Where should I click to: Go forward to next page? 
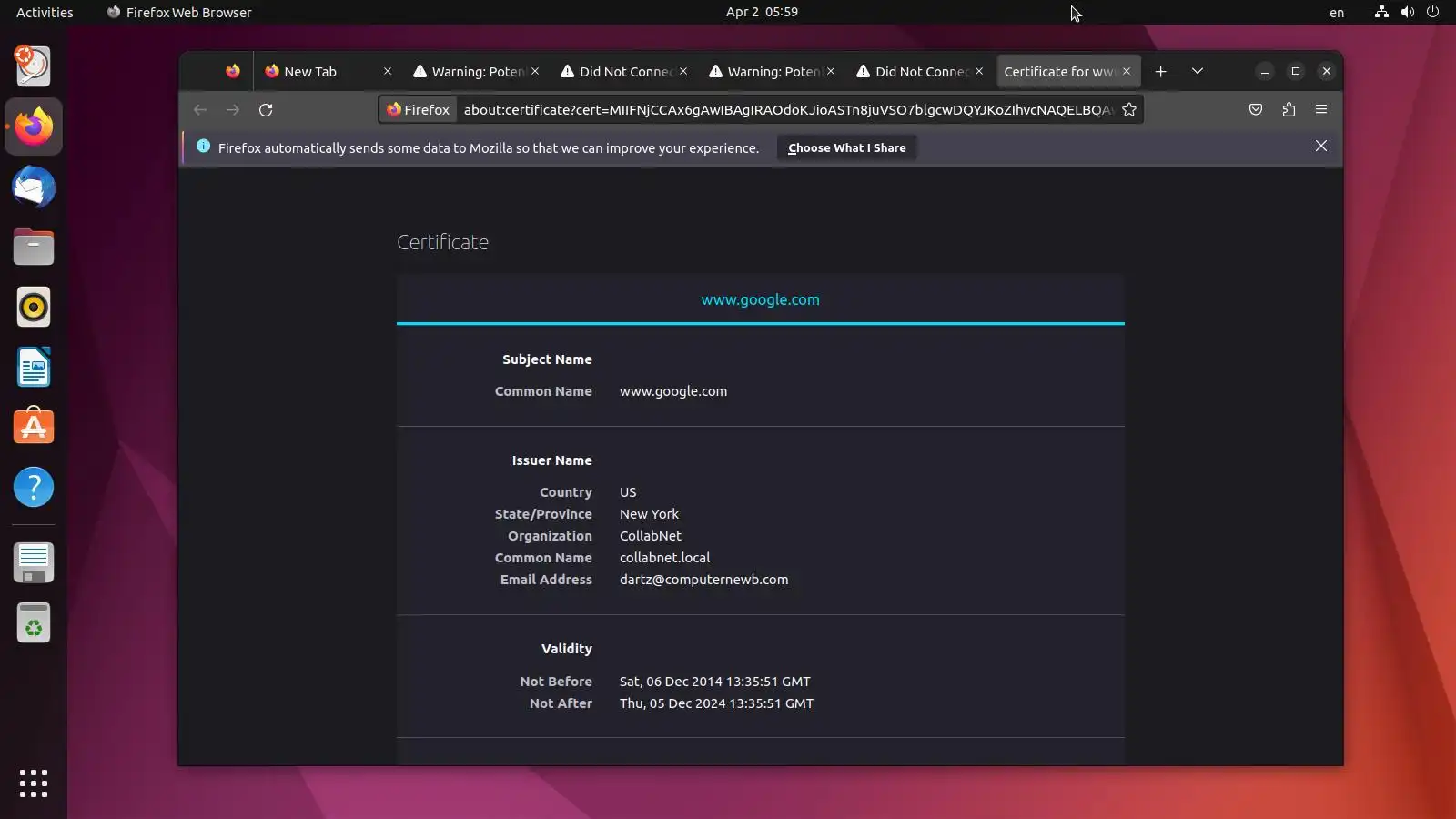click(x=233, y=110)
